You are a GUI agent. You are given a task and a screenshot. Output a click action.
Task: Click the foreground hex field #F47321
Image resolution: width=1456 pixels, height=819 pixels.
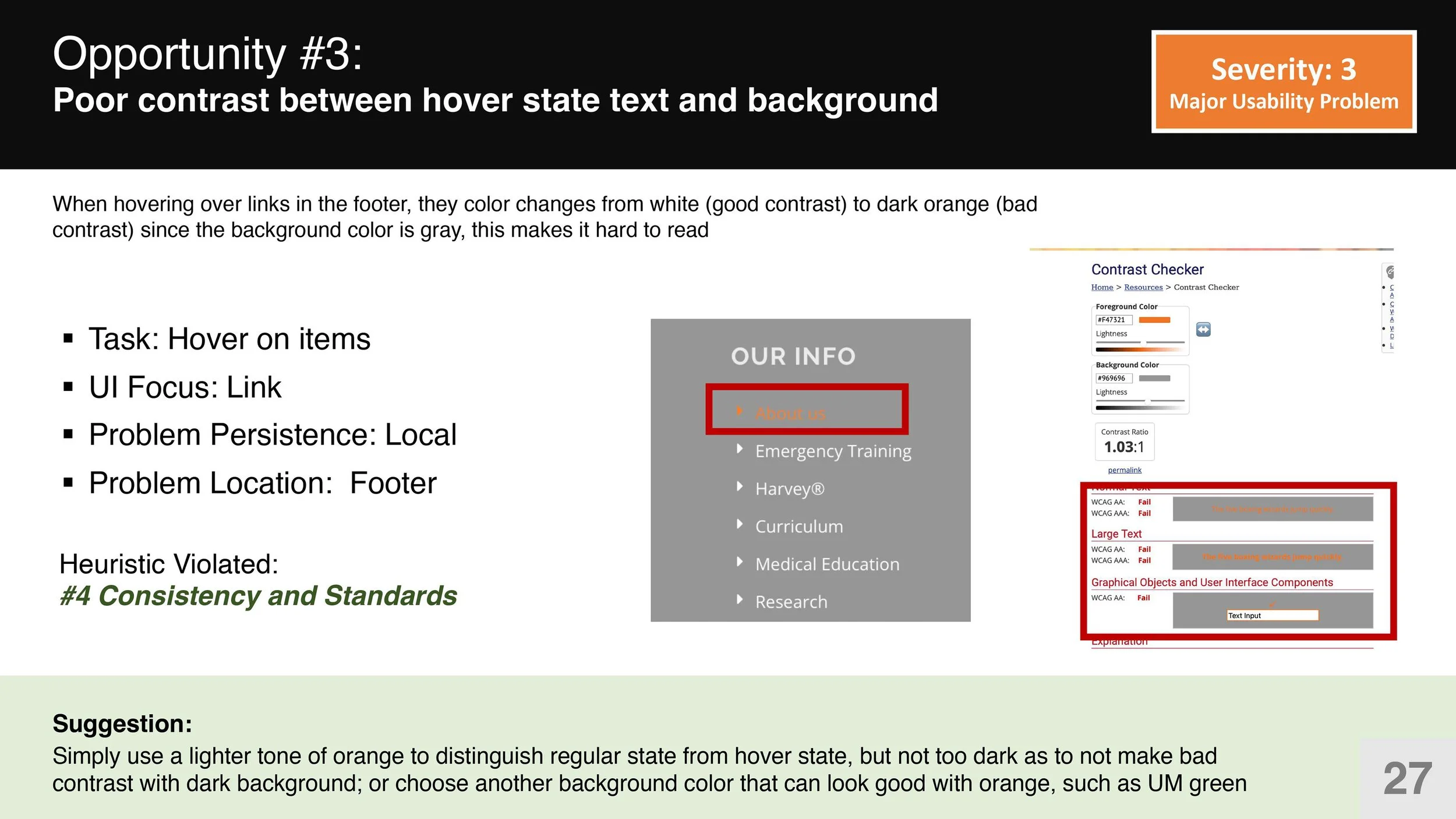point(1113,320)
